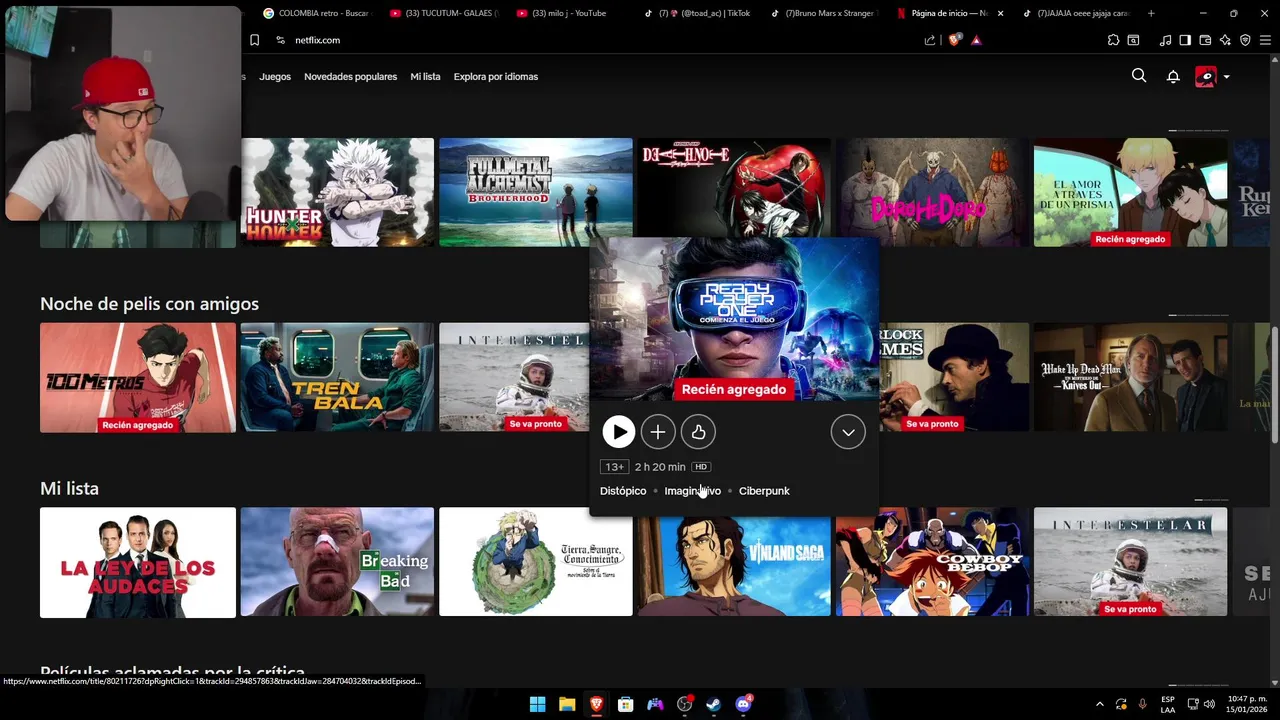1280x720 pixels.
Task: Open Tren Bala movie thumbnail
Action: [x=337, y=377]
